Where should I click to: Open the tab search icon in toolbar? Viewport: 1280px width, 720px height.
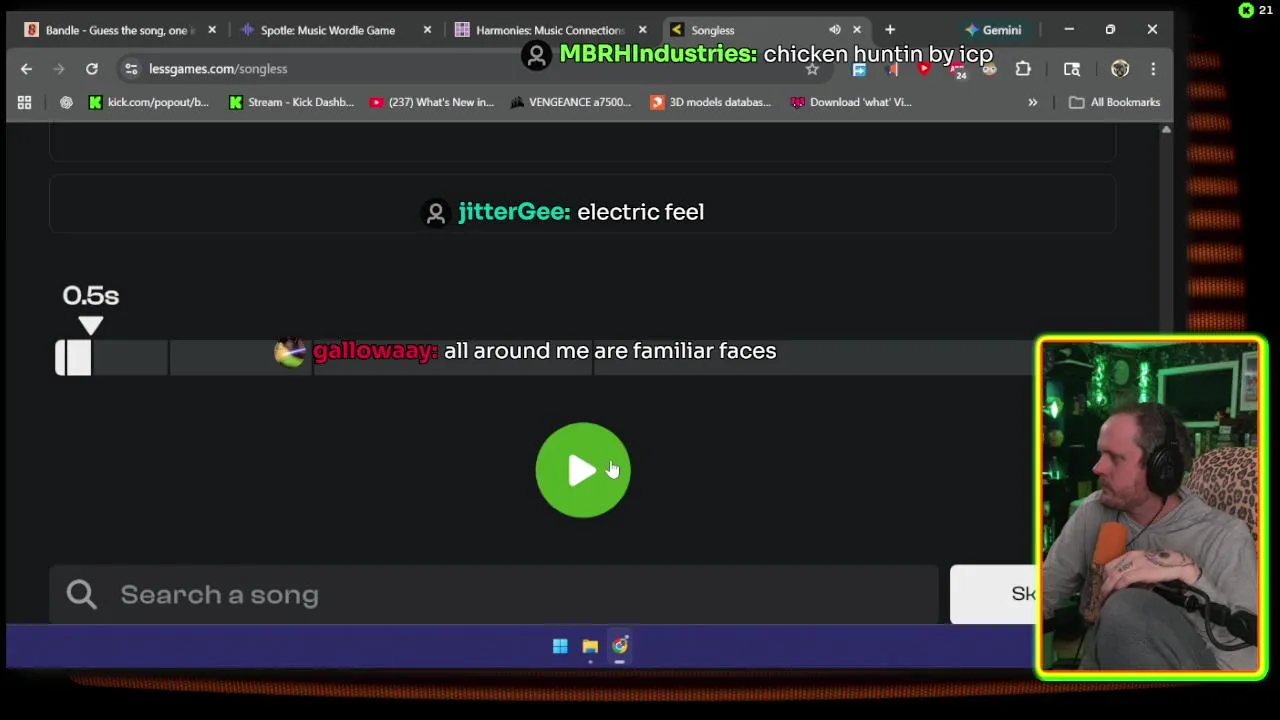1072,69
